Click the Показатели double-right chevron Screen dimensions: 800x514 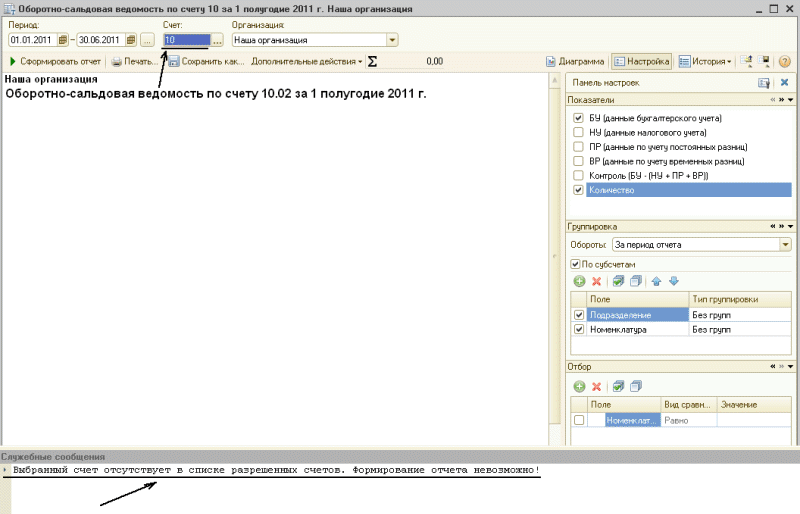(x=782, y=100)
